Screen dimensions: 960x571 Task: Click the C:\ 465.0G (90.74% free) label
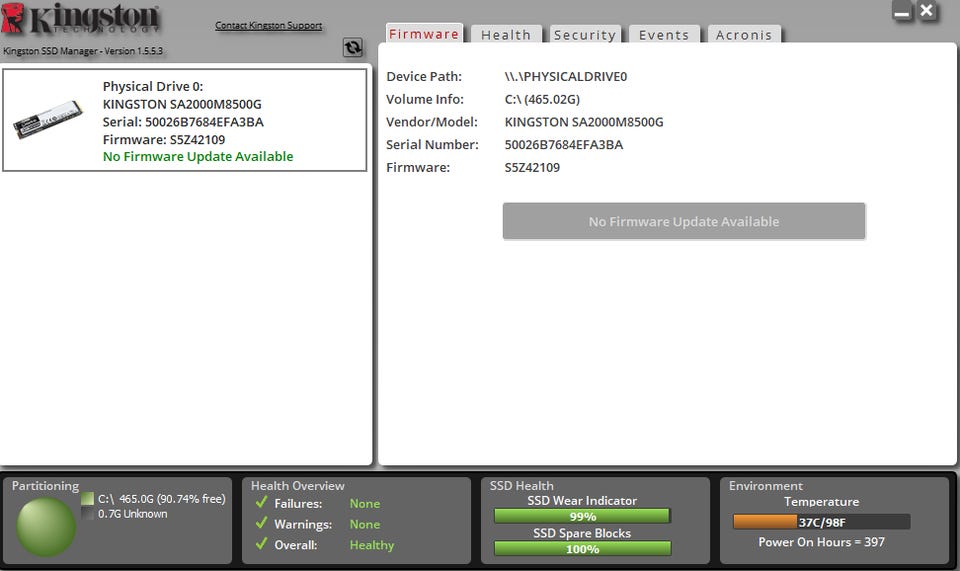[162, 499]
